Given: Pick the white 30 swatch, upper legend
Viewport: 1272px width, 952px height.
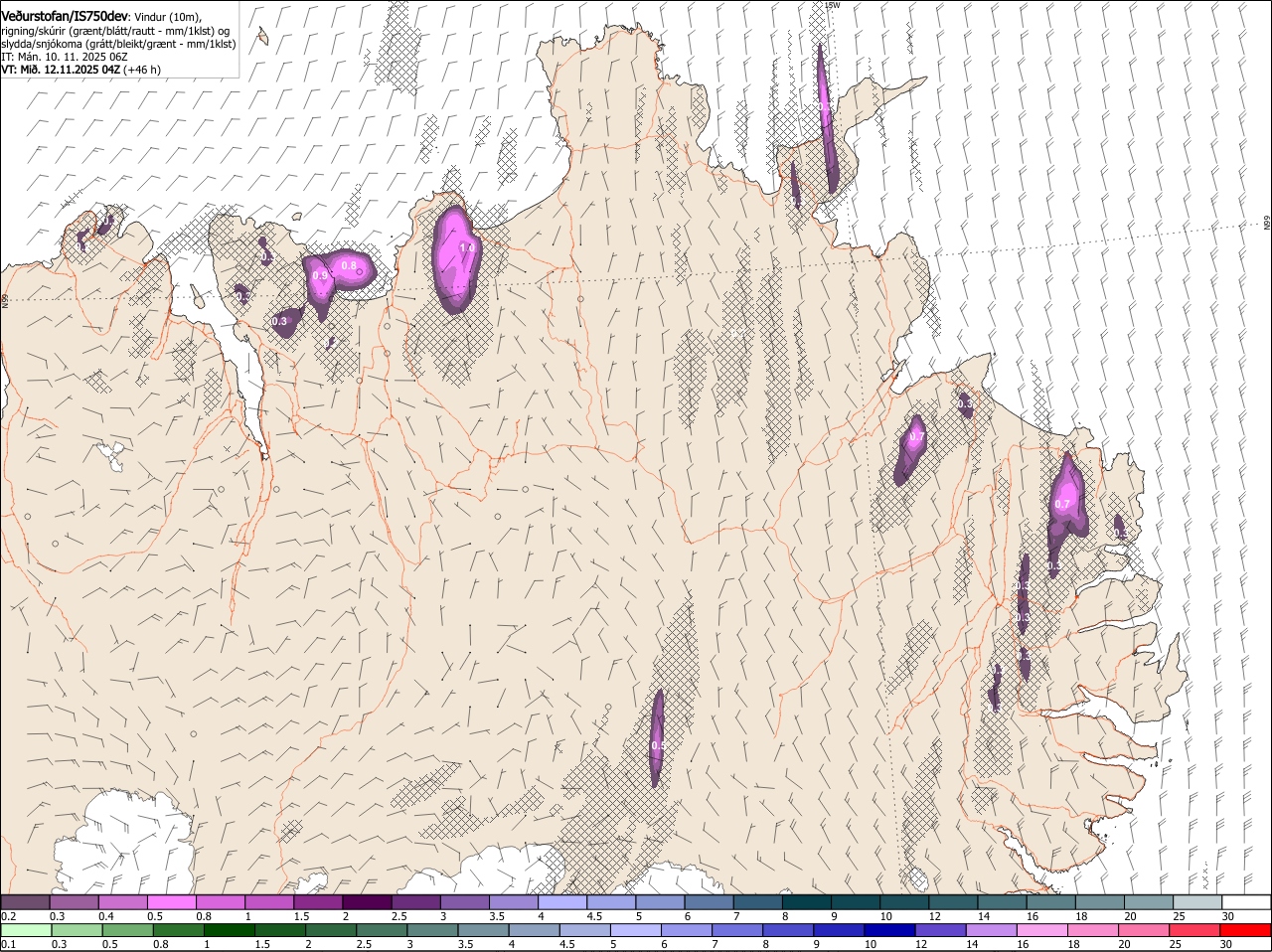Looking at the screenshot, I should pyautogui.click(x=1246, y=901).
